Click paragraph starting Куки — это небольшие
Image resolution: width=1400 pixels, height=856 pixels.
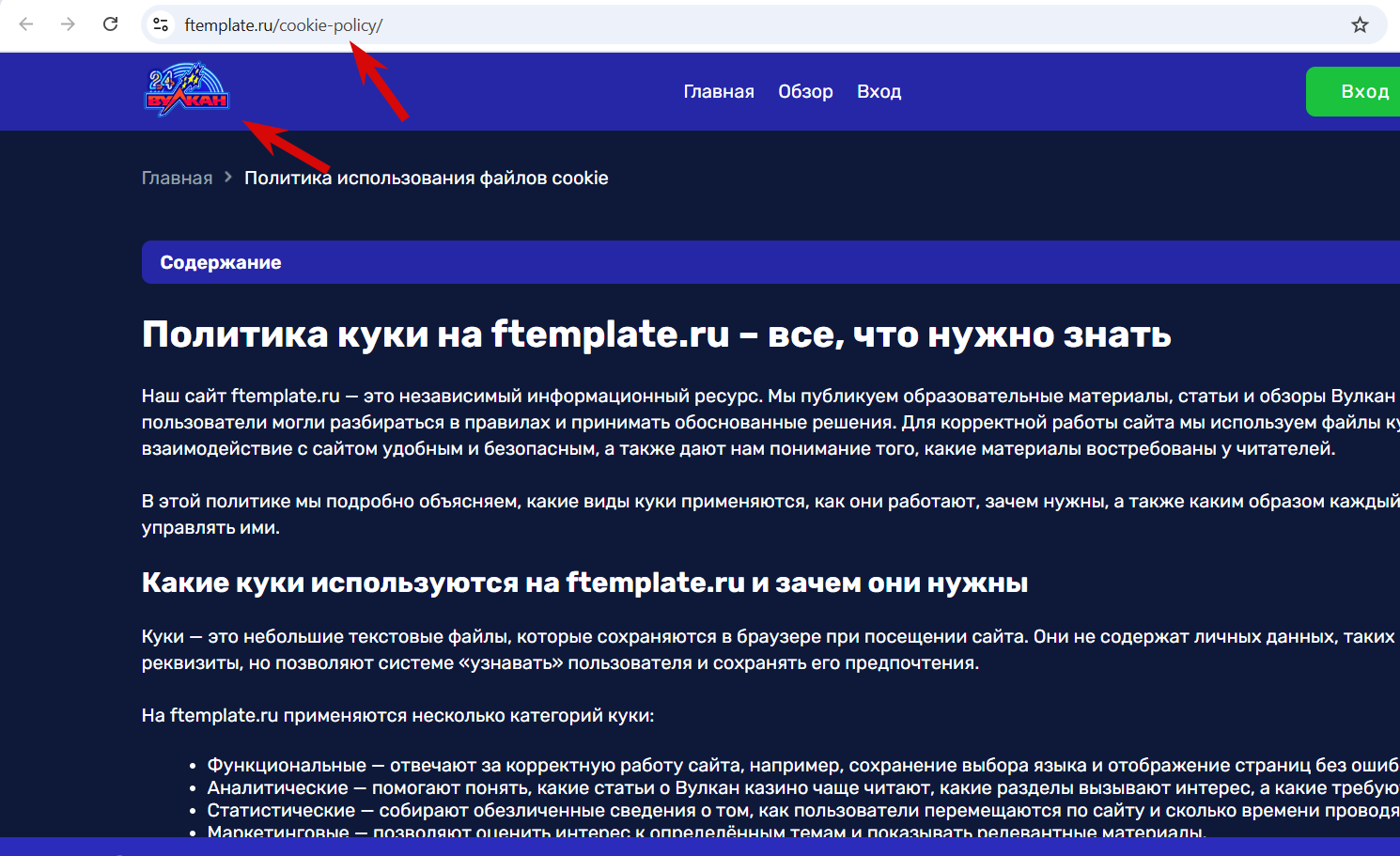click(x=770, y=649)
